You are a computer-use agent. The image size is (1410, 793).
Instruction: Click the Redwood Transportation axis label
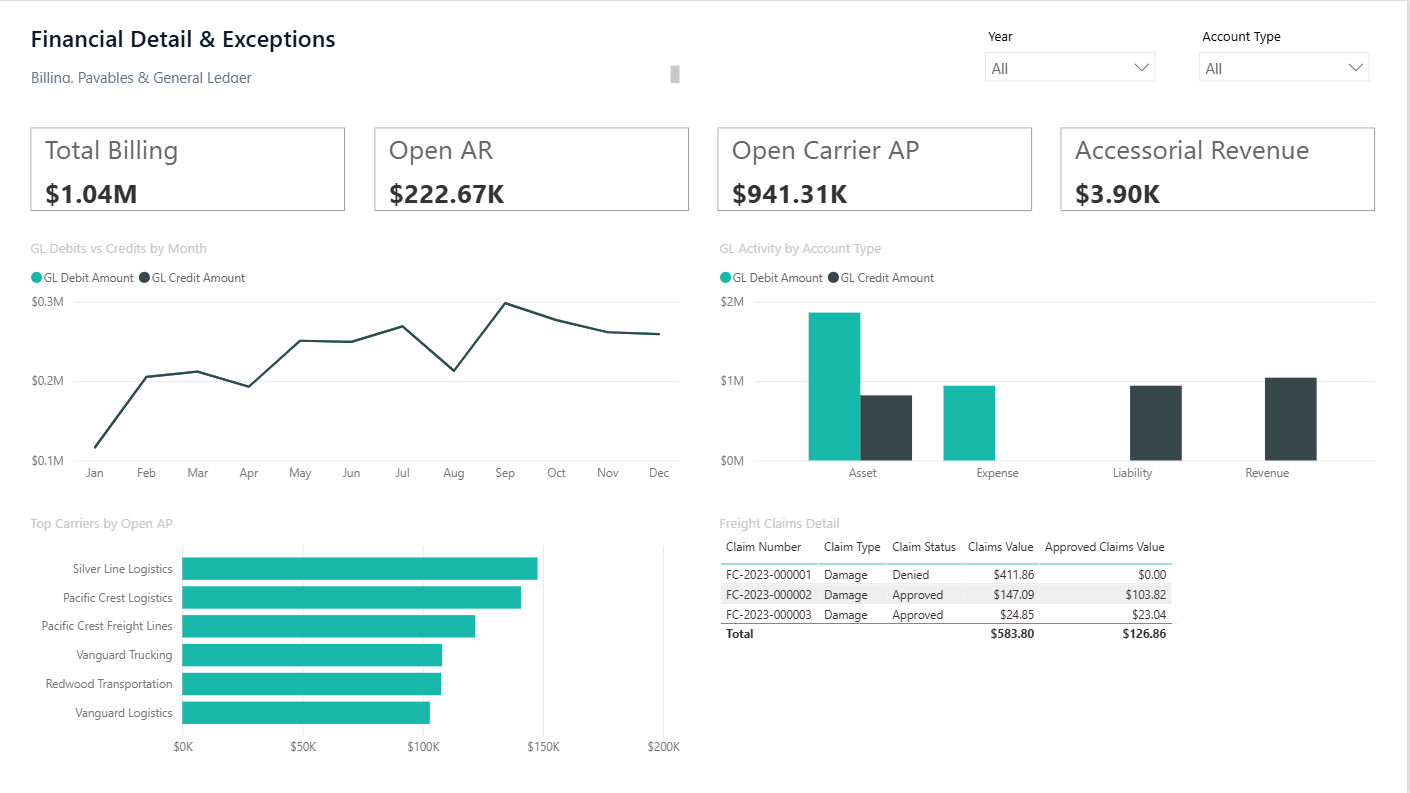[x=109, y=684]
